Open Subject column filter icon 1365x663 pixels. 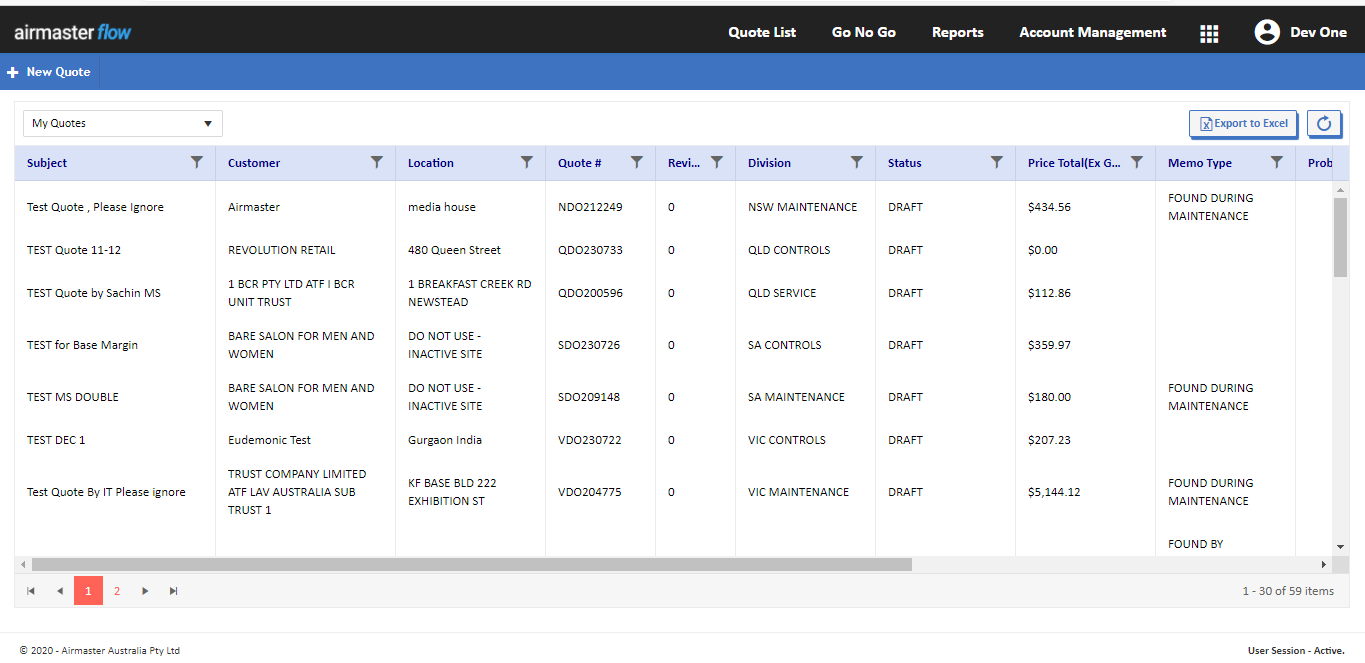[197, 162]
